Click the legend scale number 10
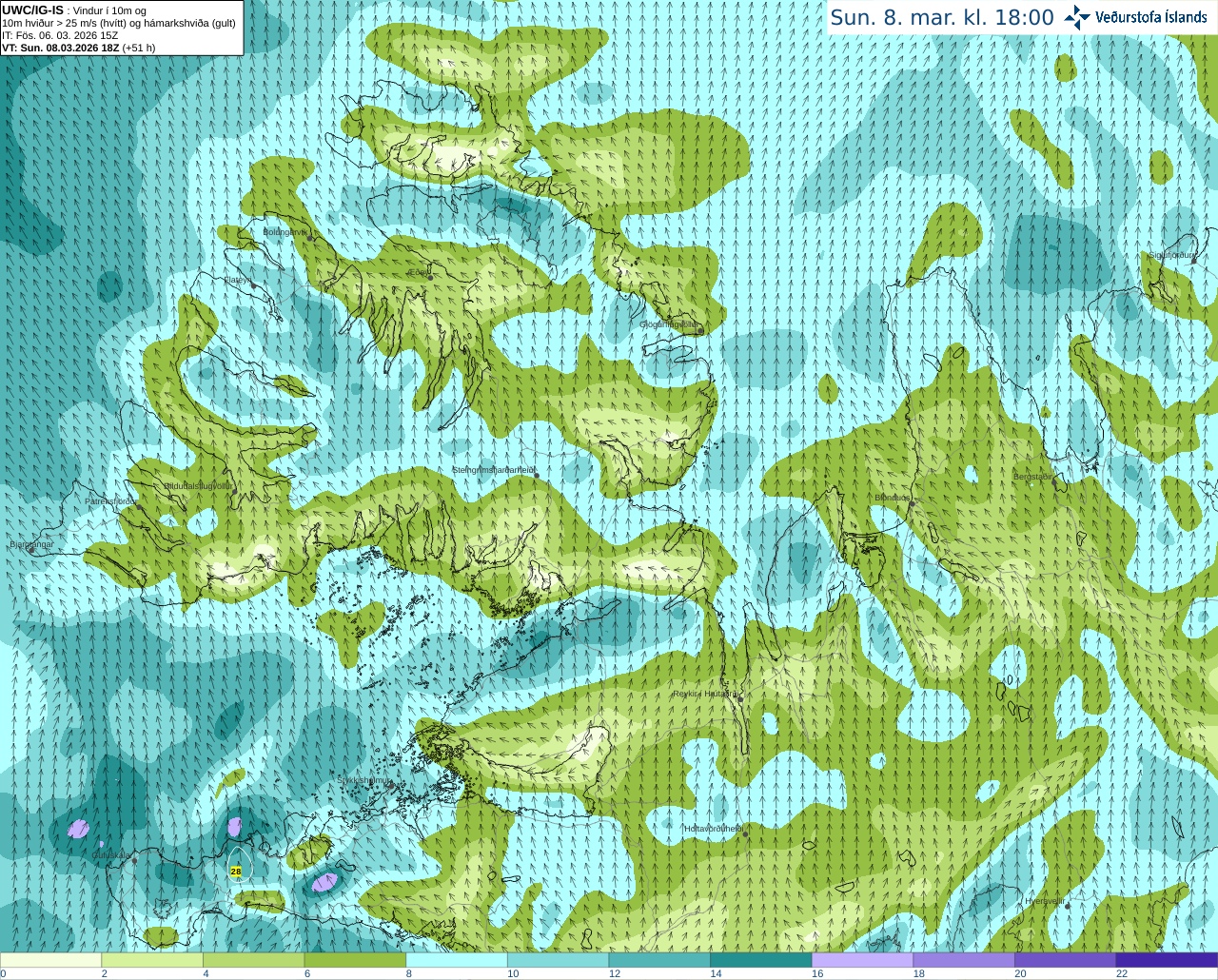This screenshot has width=1218, height=980. pos(513,973)
